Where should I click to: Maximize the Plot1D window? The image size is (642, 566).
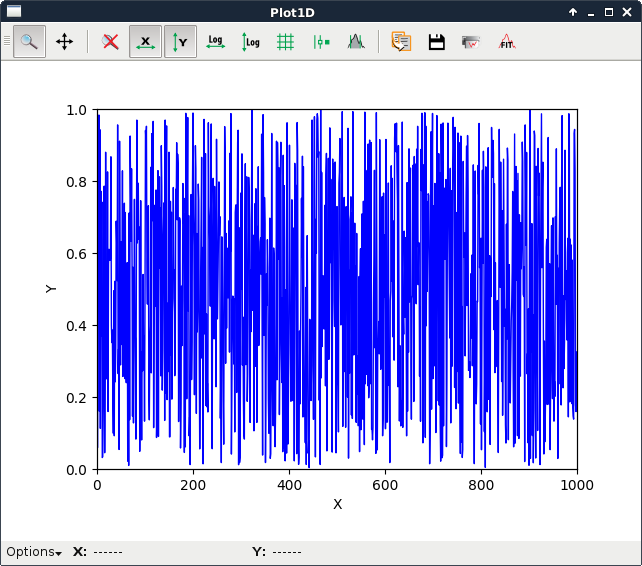coord(609,11)
